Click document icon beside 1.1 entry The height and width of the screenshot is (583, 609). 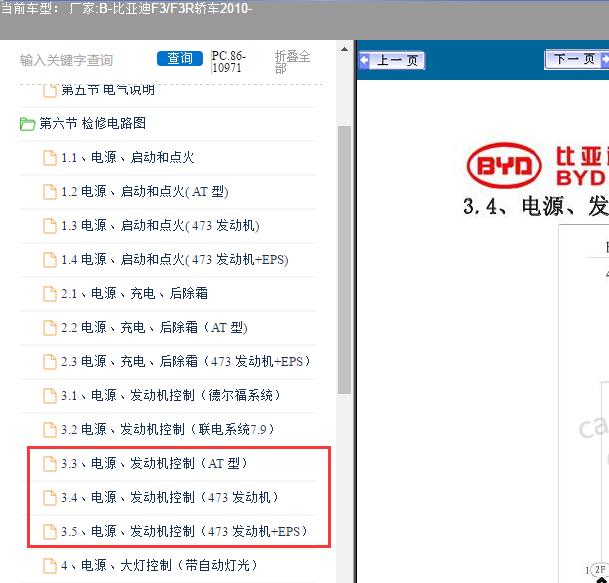click(x=50, y=158)
